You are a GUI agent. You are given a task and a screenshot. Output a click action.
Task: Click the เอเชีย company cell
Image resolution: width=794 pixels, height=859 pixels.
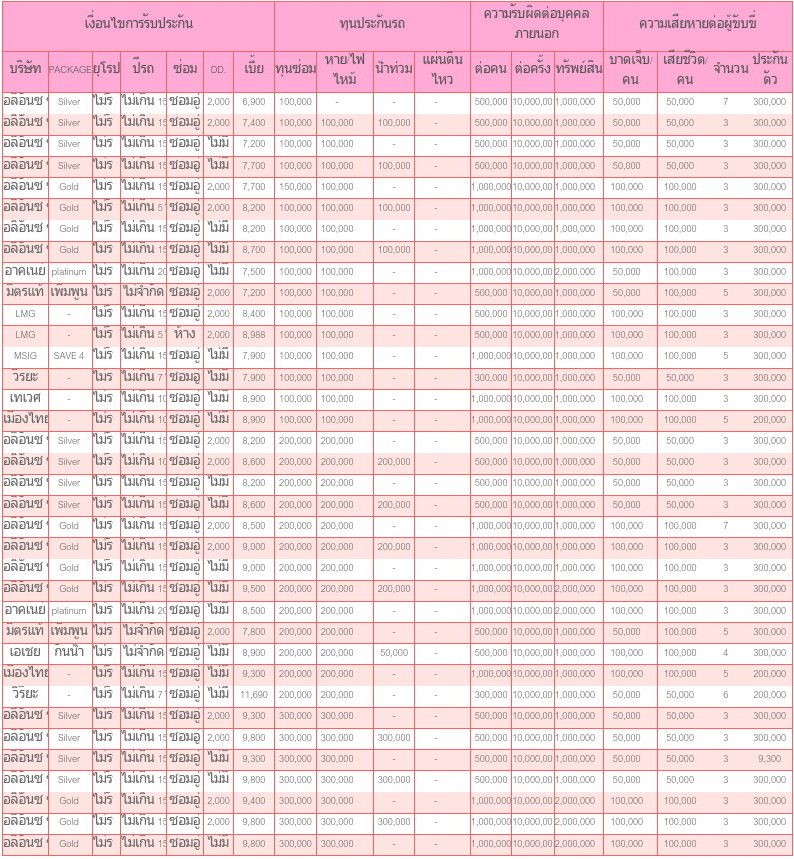click(x=25, y=652)
